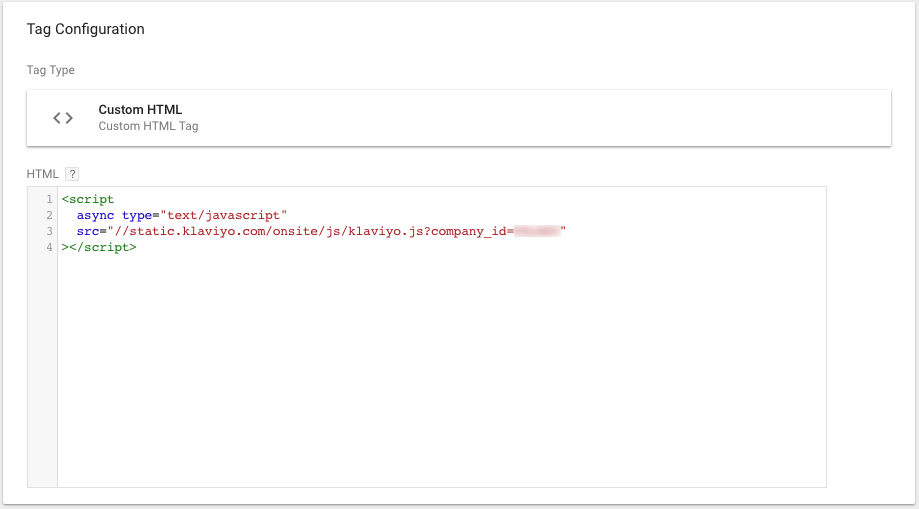Open the HTML field help question mark
This screenshot has width=919, height=509.
(x=71, y=174)
